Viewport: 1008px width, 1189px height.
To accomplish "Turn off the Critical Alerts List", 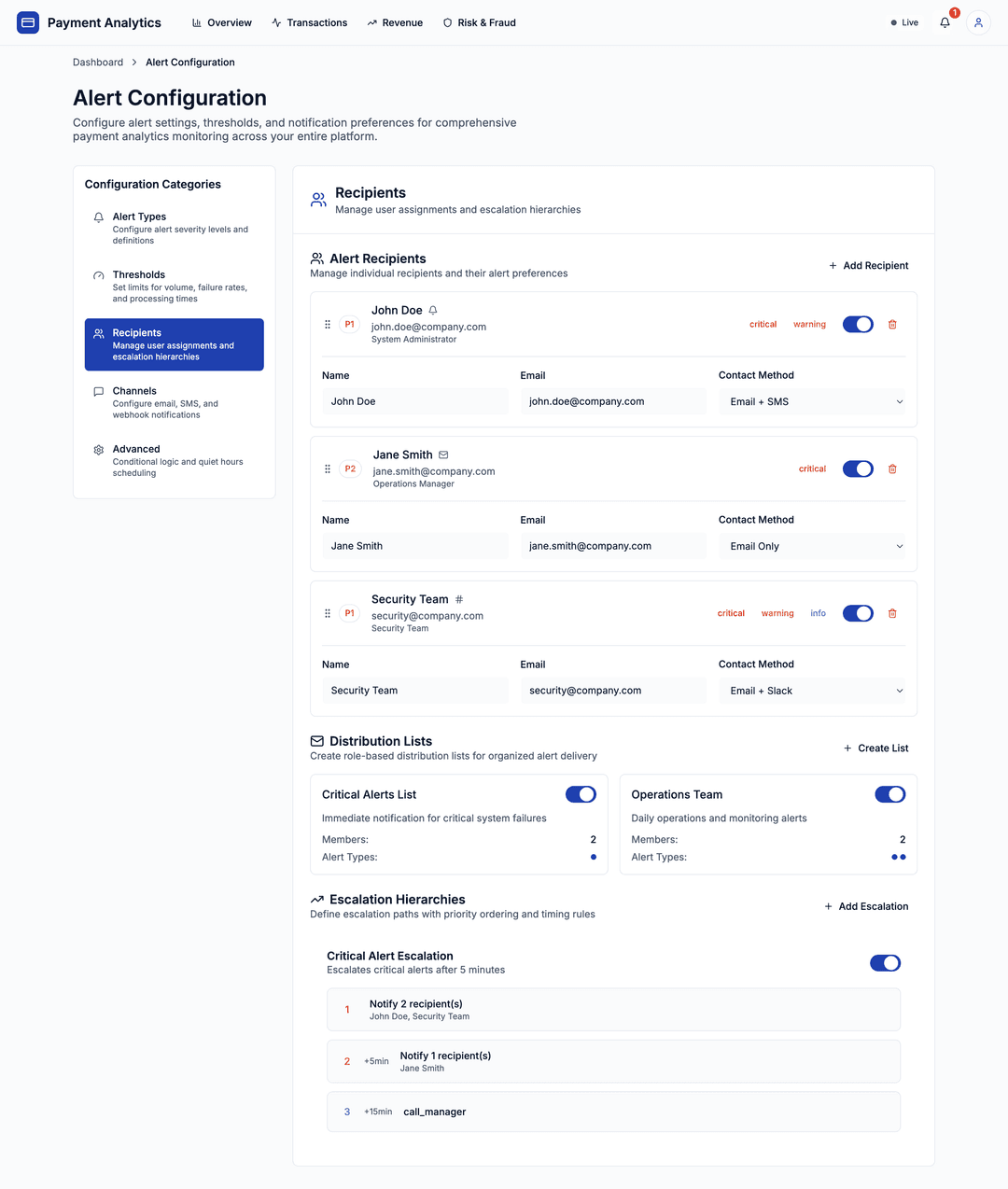I will tap(581, 794).
